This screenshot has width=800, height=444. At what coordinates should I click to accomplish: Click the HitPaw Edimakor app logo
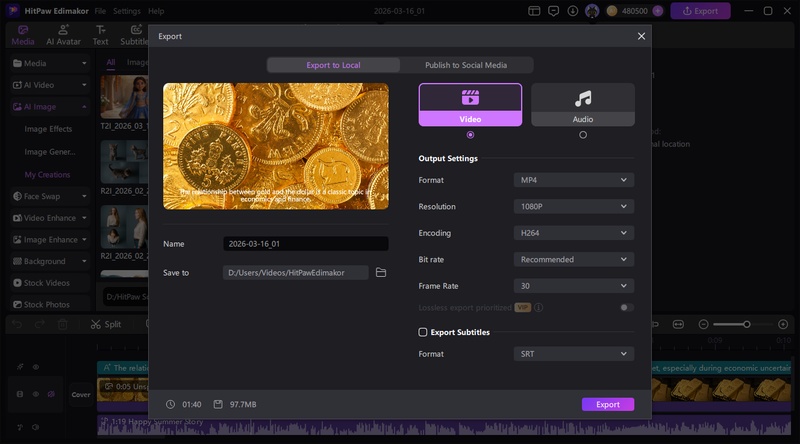[13, 11]
